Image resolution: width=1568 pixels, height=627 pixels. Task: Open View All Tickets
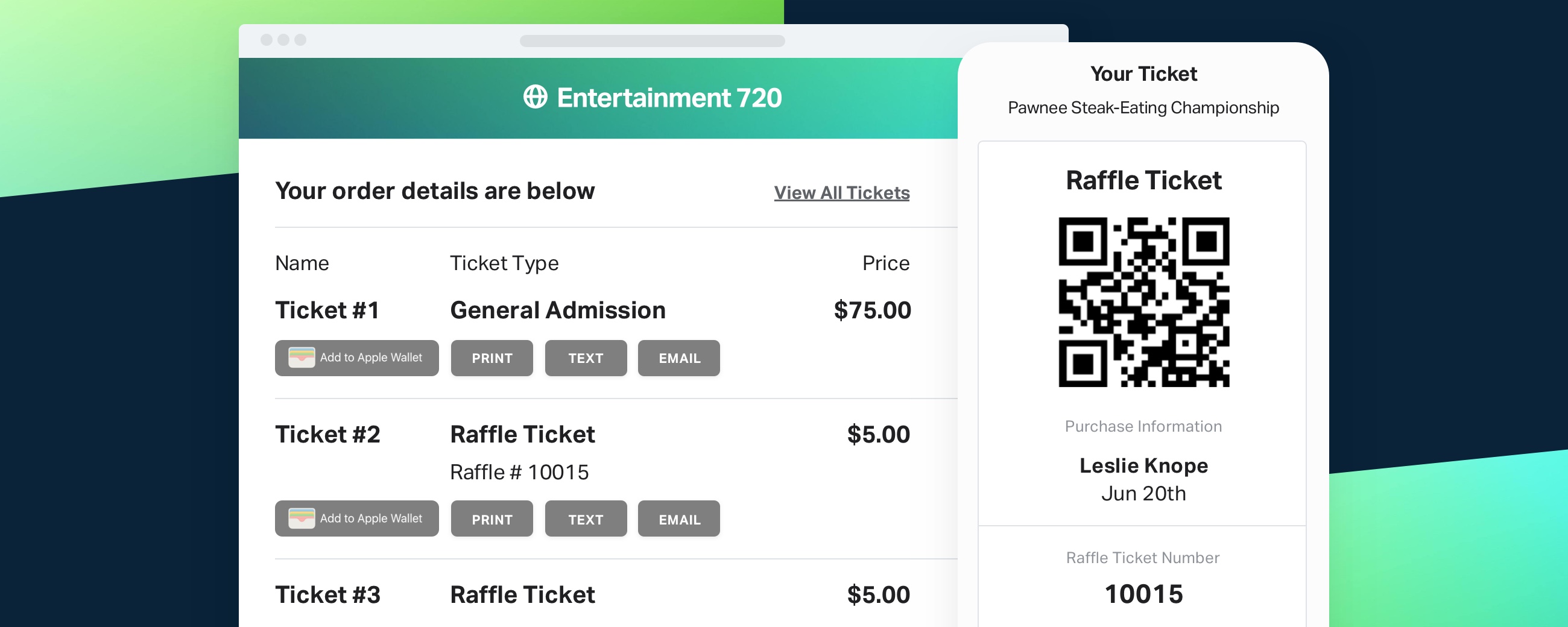pyautogui.click(x=841, y=192)
